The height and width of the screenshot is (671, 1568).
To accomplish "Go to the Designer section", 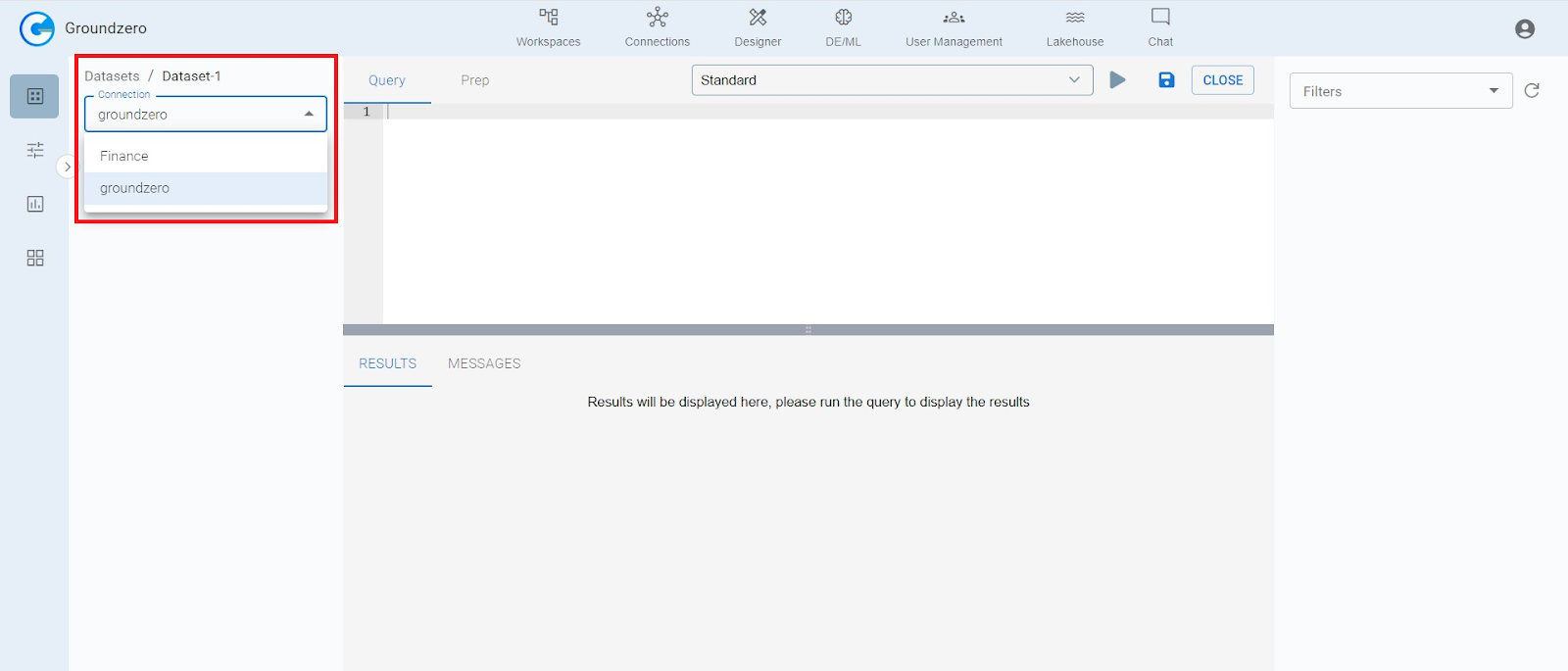I will (x=758, y=27).
